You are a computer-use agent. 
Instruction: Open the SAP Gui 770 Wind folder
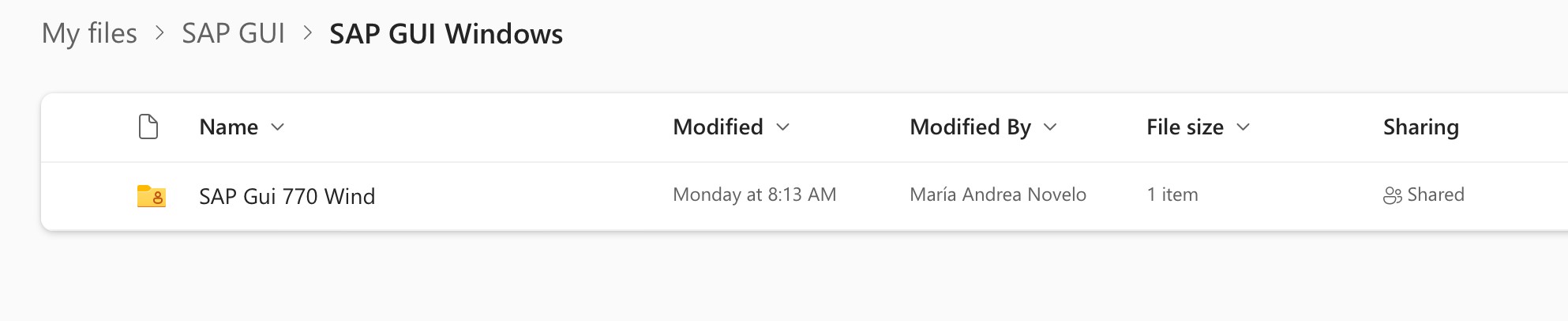287,196
